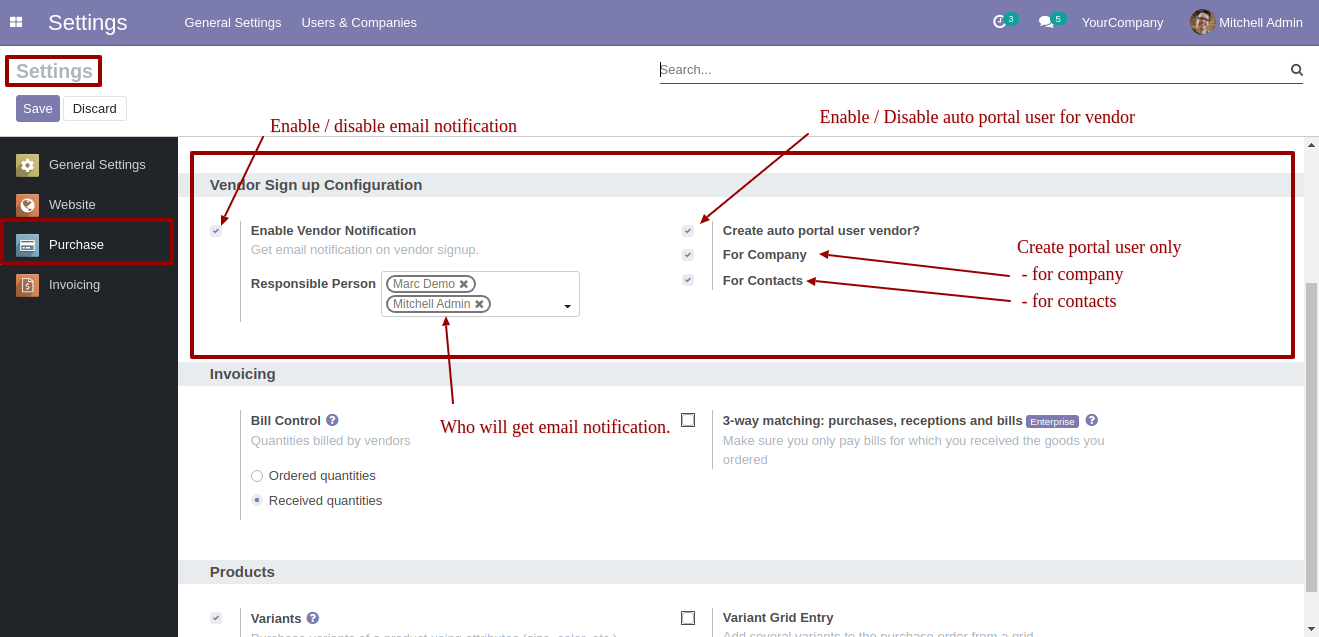Toggle Enable Vendor Notification checkbox
Viewport: 1319px width, 637px height.
(216, 231)
